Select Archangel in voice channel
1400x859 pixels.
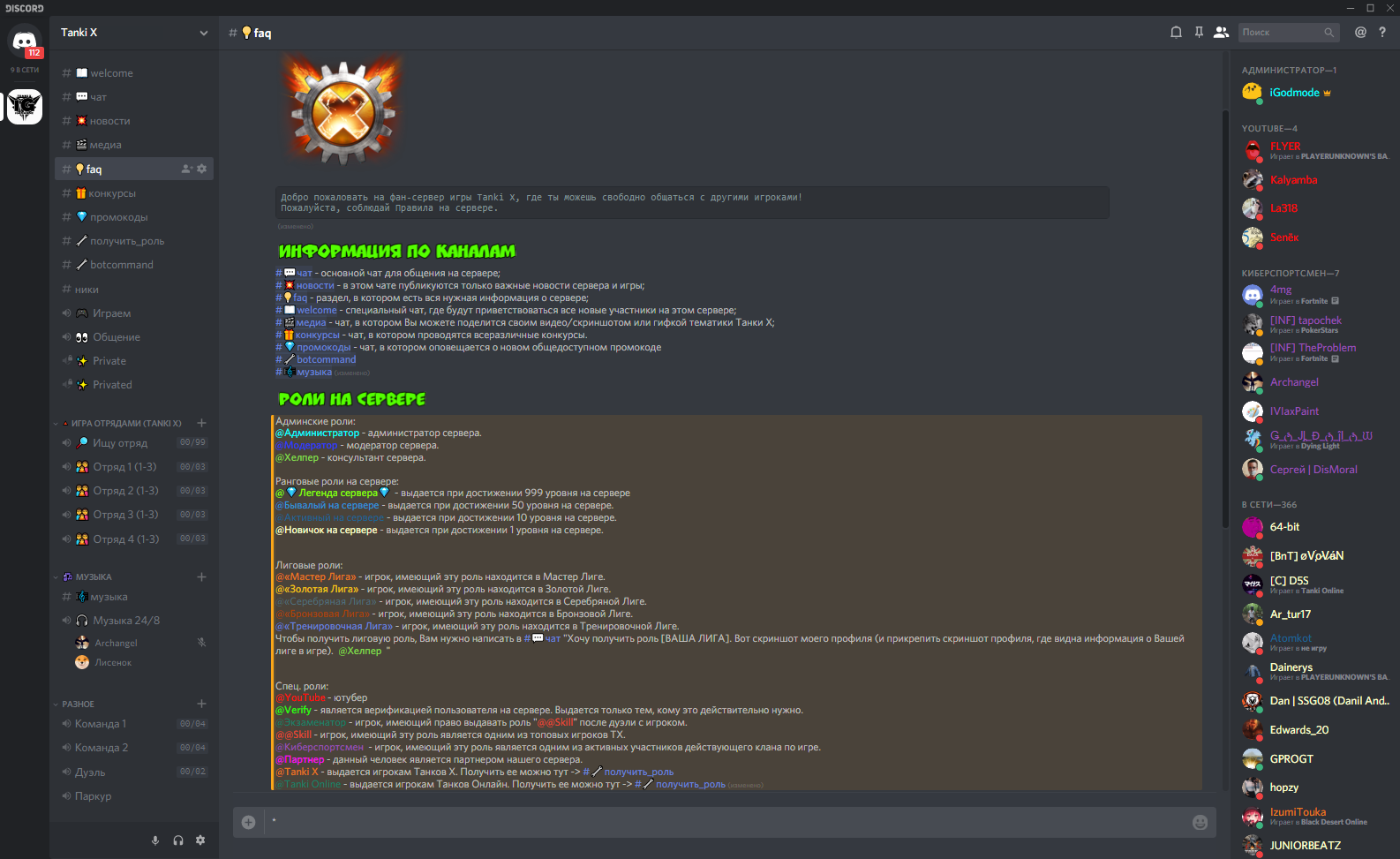click(141, 643)
